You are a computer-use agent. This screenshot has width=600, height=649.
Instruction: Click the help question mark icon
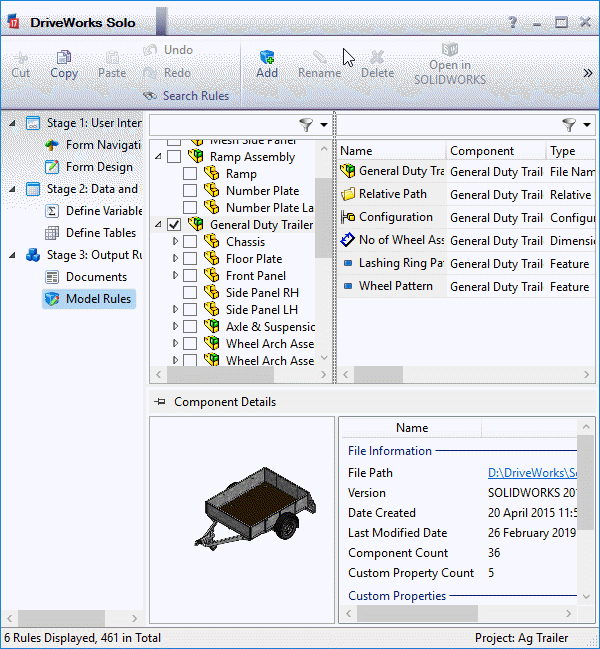512,22
